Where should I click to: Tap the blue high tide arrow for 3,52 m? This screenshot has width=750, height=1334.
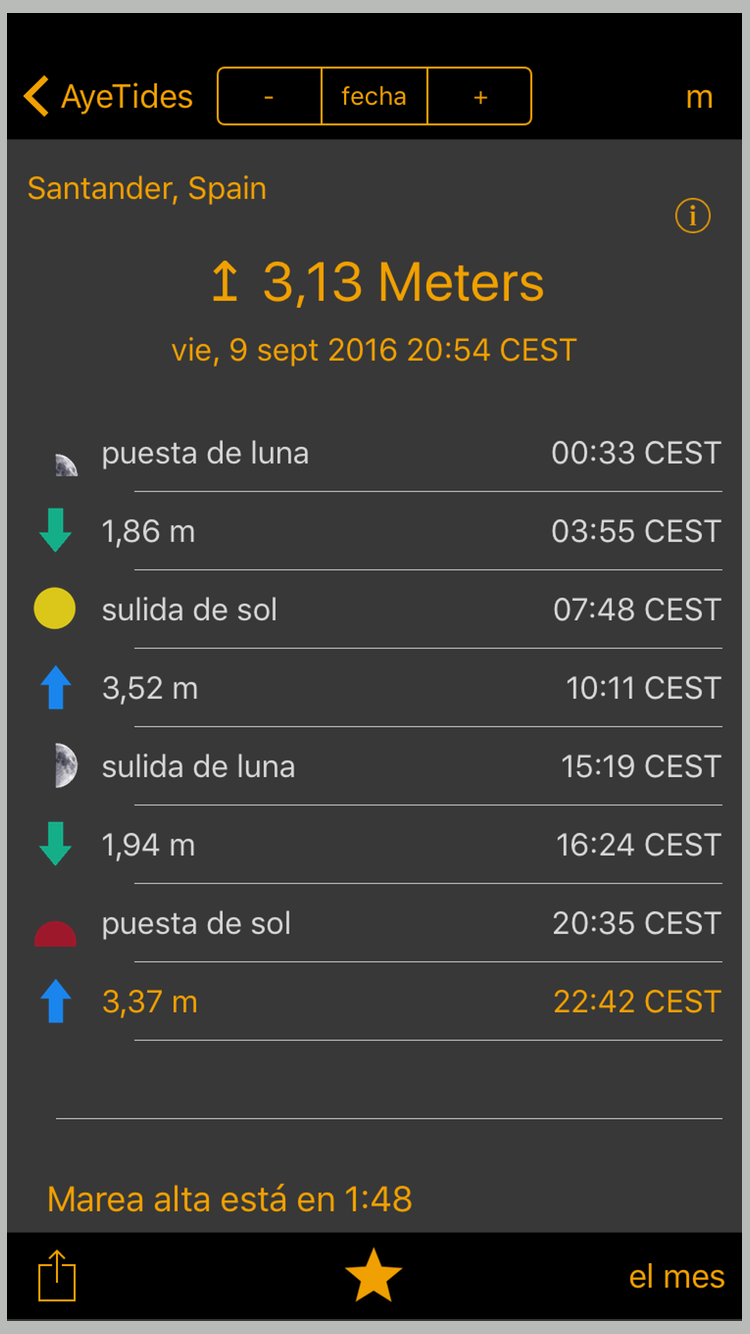pos(55,688)
